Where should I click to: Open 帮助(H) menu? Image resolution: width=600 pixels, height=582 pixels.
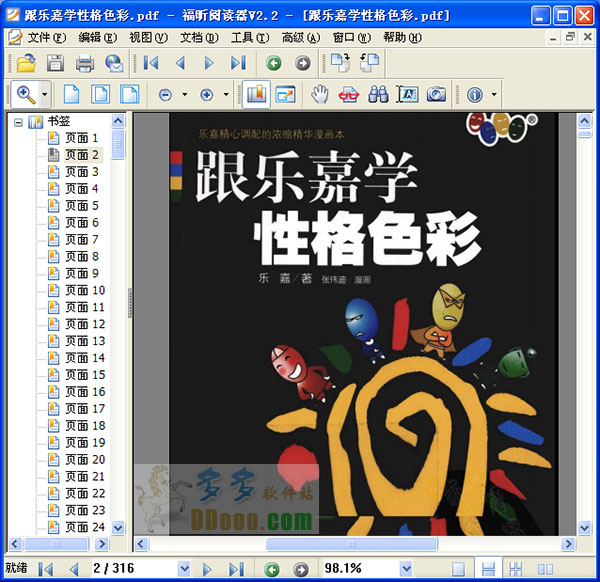403,37
